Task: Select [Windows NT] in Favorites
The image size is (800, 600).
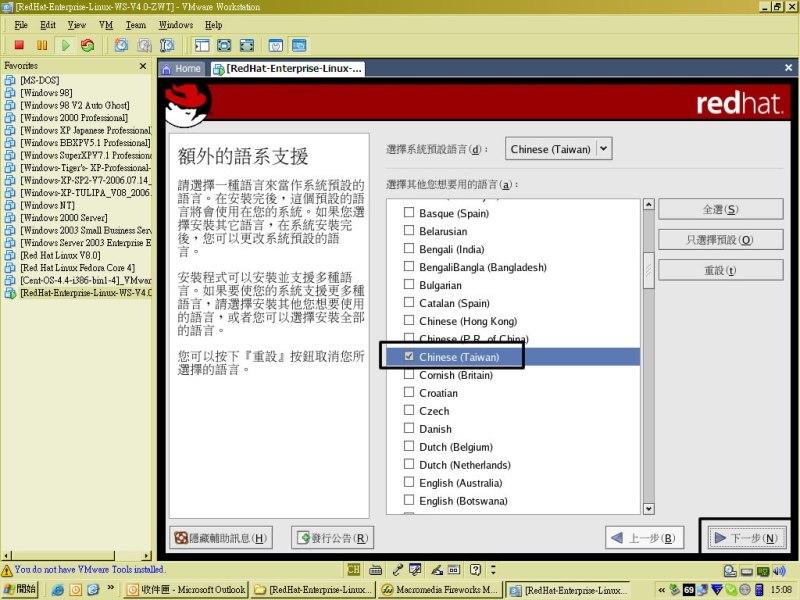Action: pos(47,205)
